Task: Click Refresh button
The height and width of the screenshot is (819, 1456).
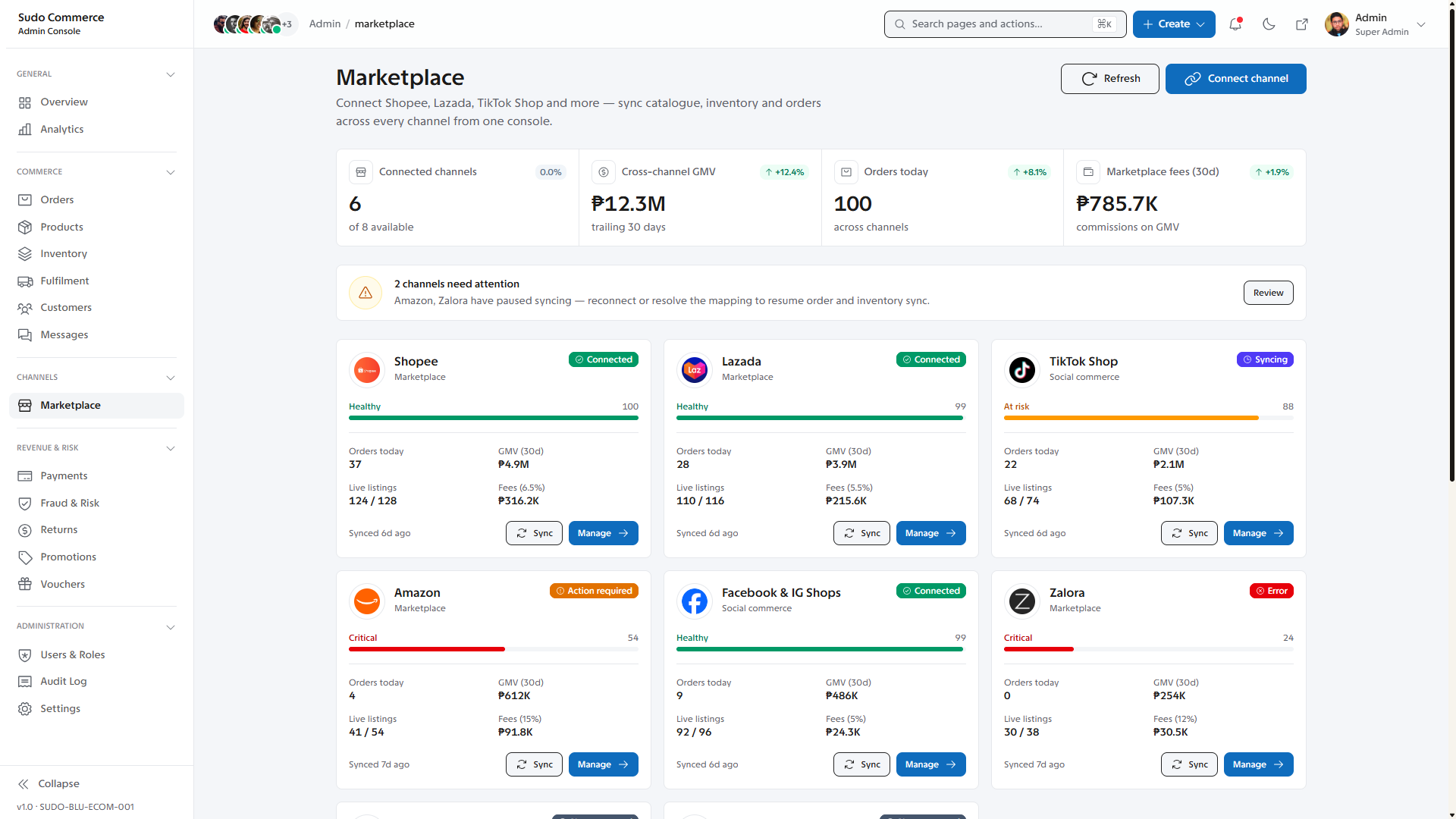Action: coord(1109,79)
